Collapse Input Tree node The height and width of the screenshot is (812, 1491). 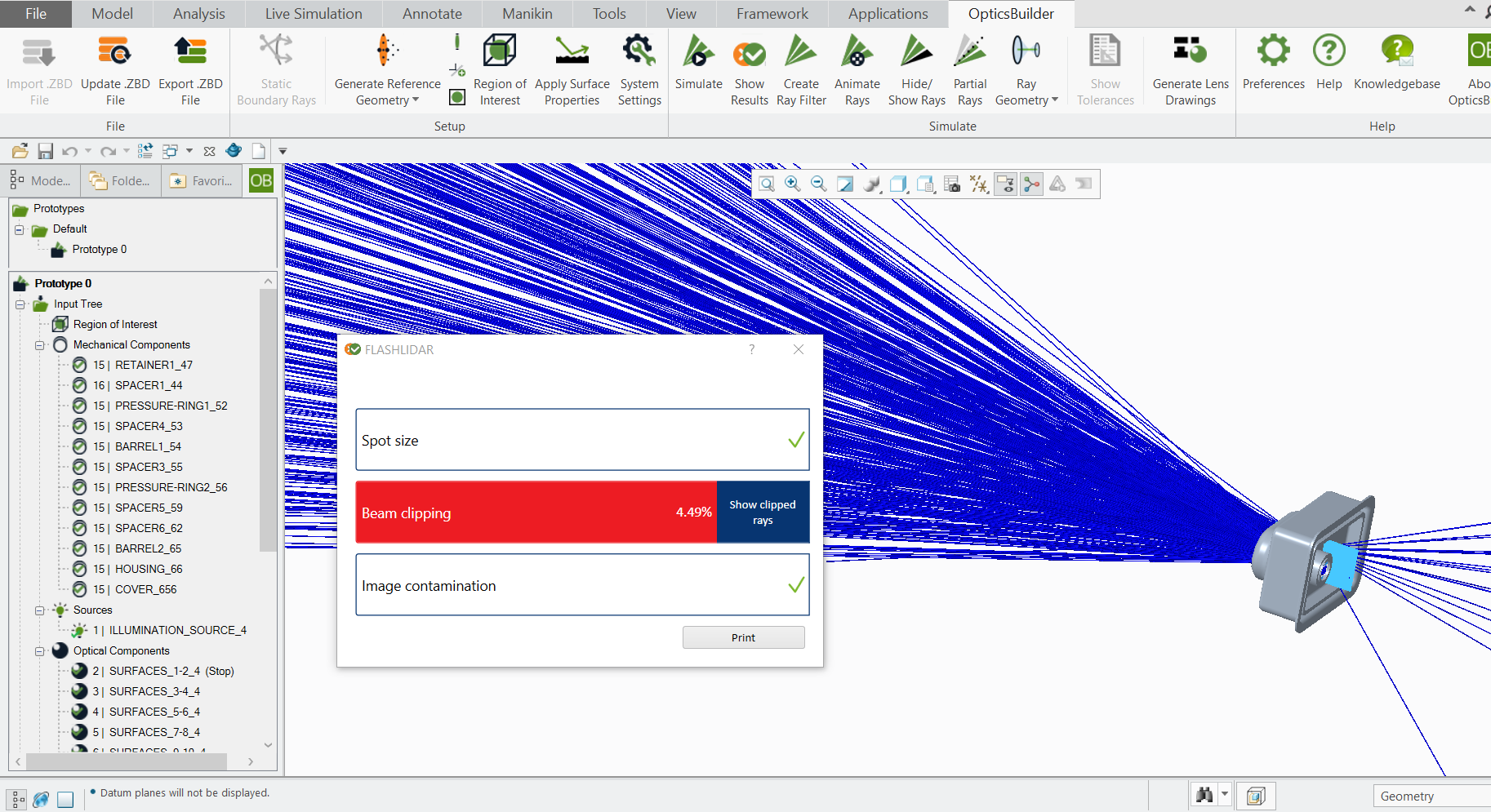click(x=20, y=304)
